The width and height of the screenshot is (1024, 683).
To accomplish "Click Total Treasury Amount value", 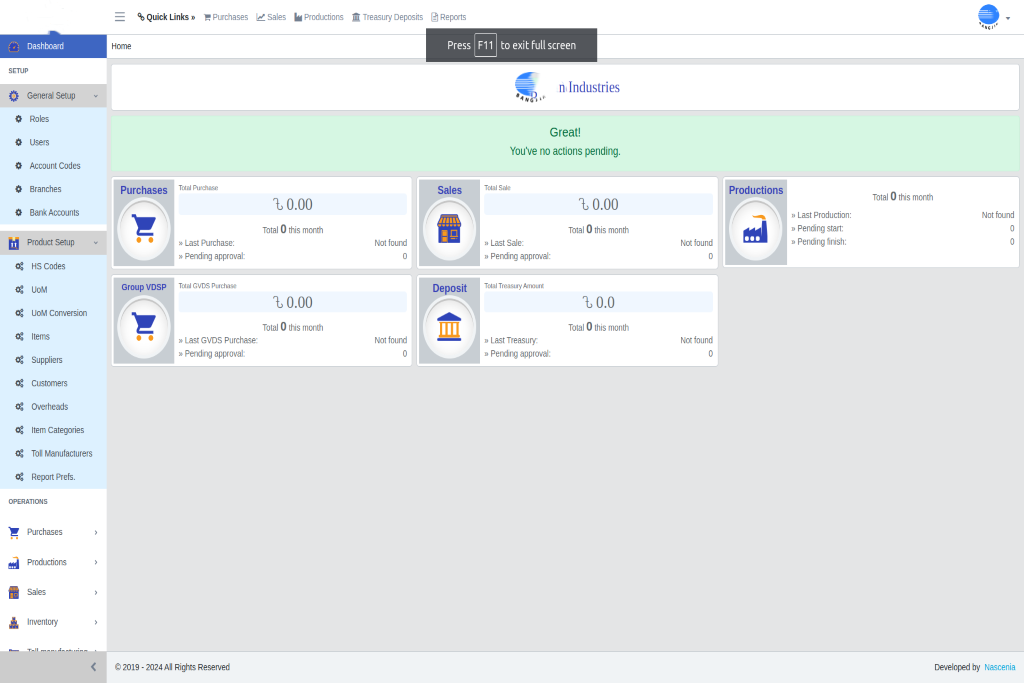I will (x=598, y=302).
